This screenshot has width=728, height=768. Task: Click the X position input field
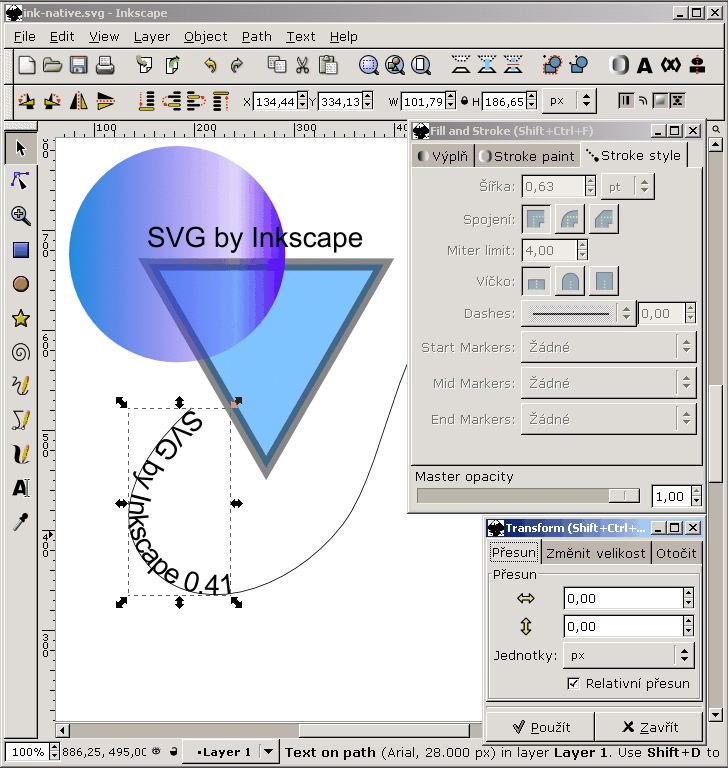[275, 102]
